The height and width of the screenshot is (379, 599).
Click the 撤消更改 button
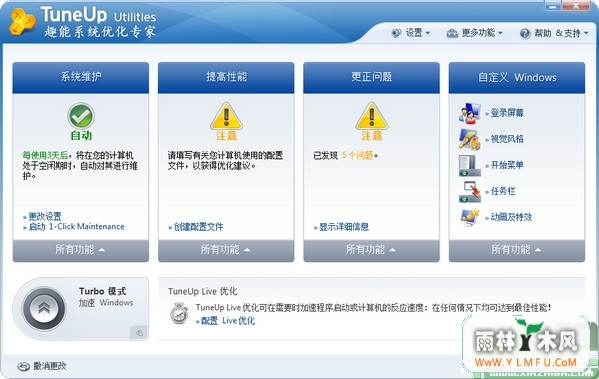[x=42, y=366]
